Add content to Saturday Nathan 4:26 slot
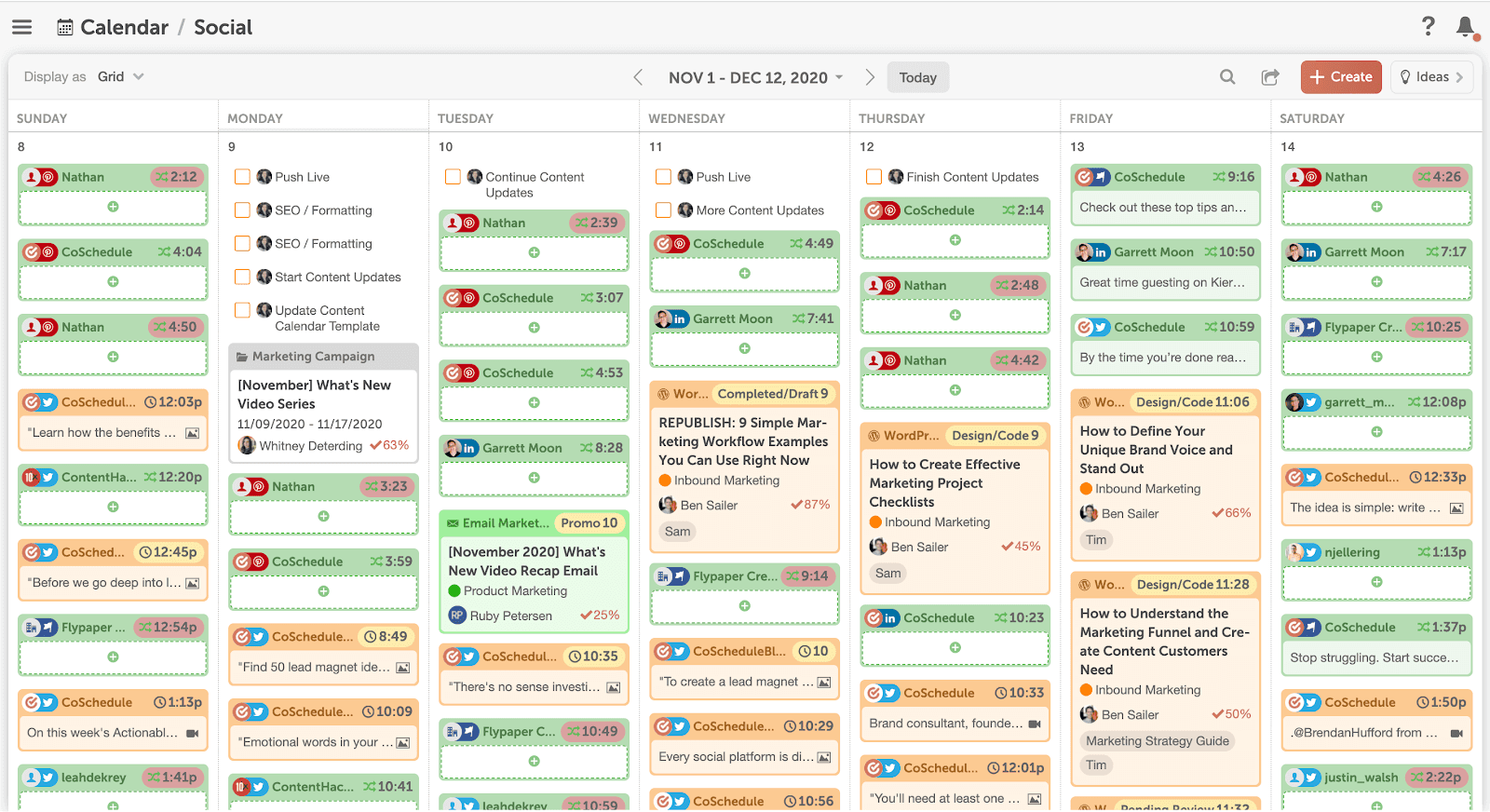Screen dimensions: 1490x812 click(x=1376, y=207)
